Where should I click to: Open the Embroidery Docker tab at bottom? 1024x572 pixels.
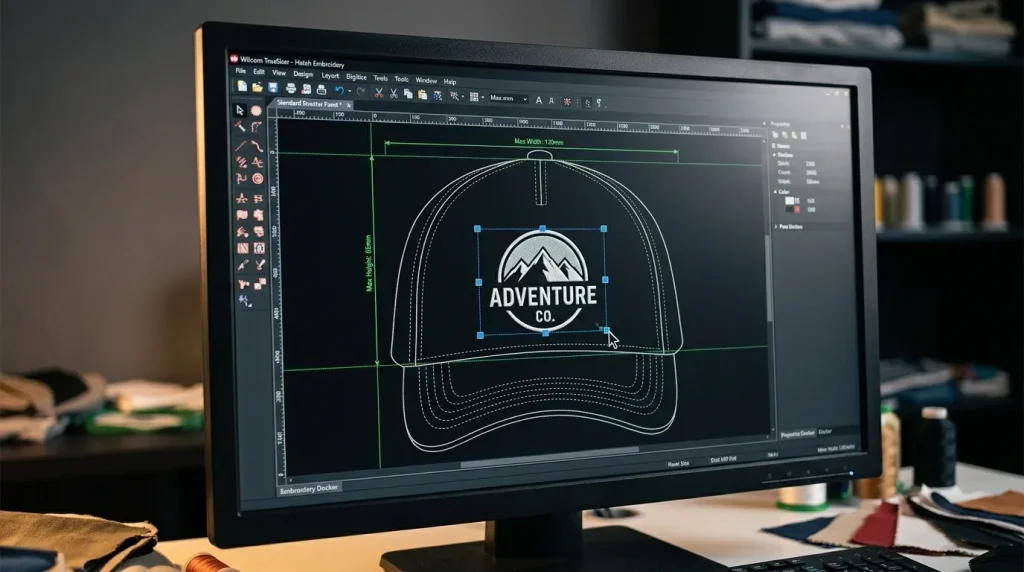point(309,488)
